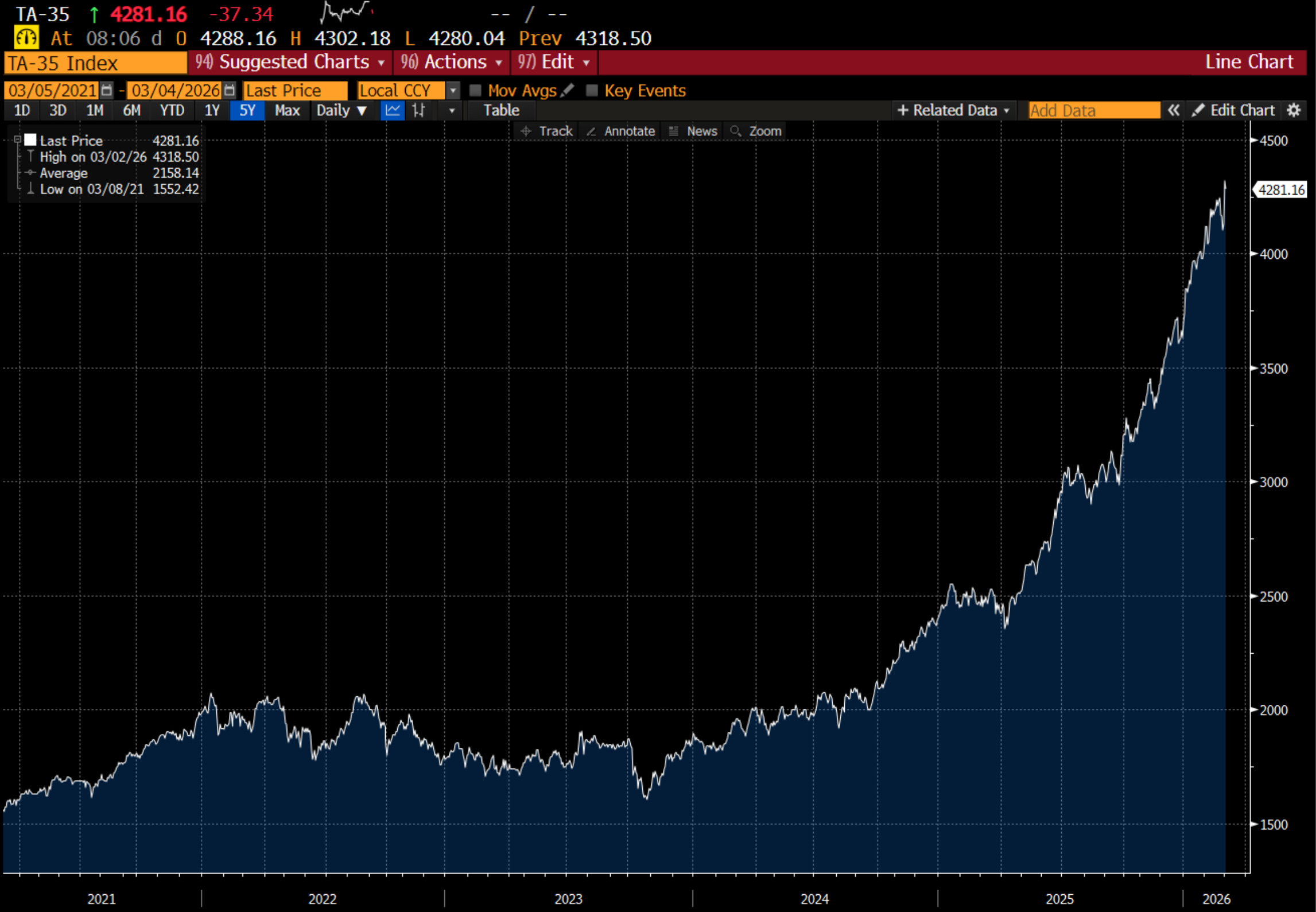The height and width of the screenshot is (912, 1316).
Task: Click the pencil icon beside Mov Avgs
Action: click(x=568, y=90)
